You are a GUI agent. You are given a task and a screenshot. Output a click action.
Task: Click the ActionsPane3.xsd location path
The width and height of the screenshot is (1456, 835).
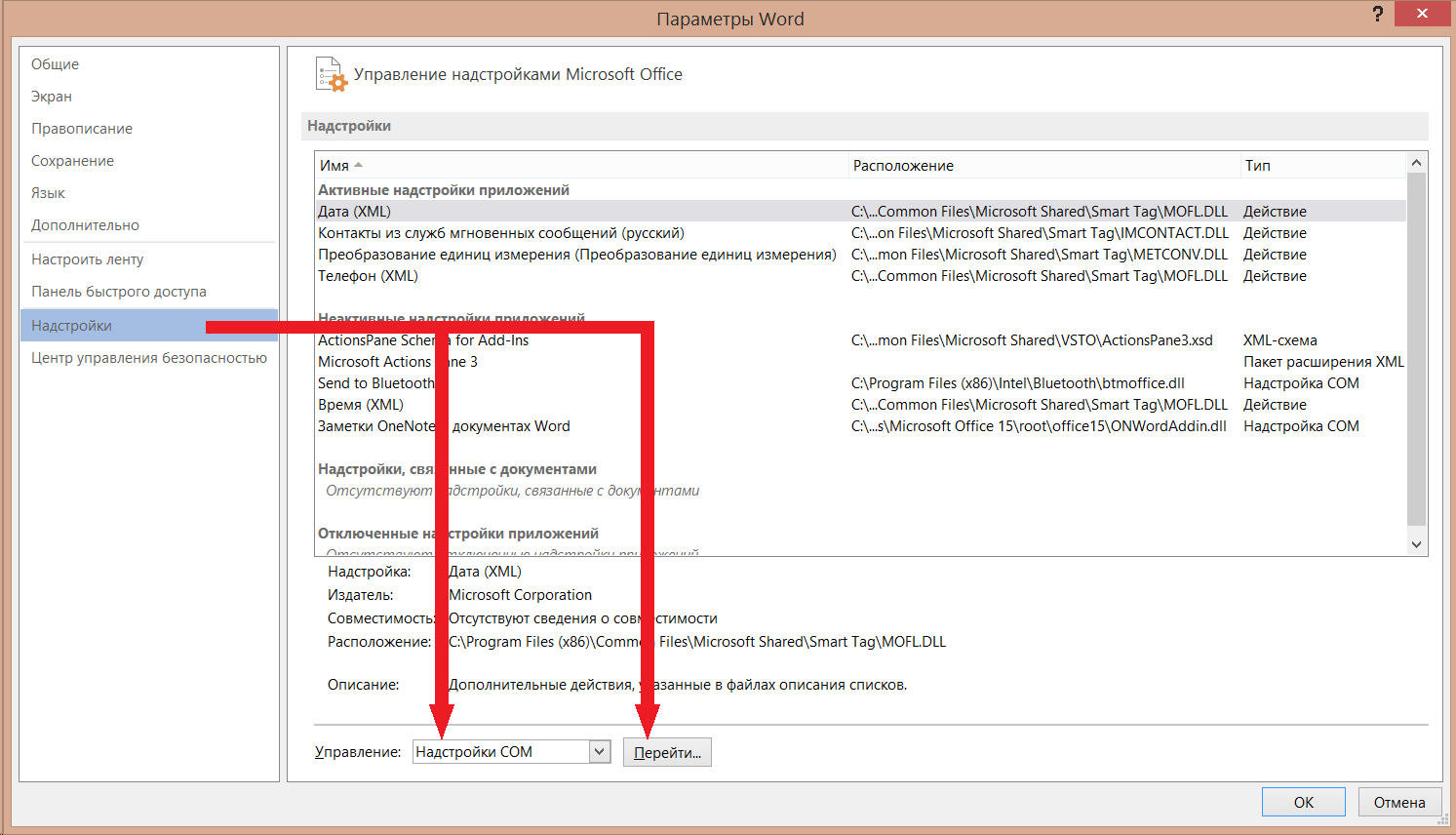[1032, 340]
